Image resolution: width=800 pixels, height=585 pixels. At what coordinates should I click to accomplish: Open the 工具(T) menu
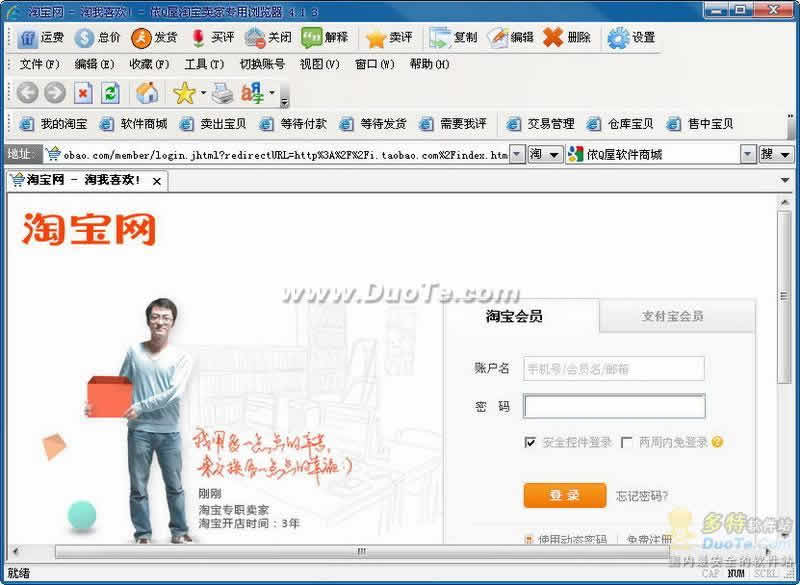204,64
